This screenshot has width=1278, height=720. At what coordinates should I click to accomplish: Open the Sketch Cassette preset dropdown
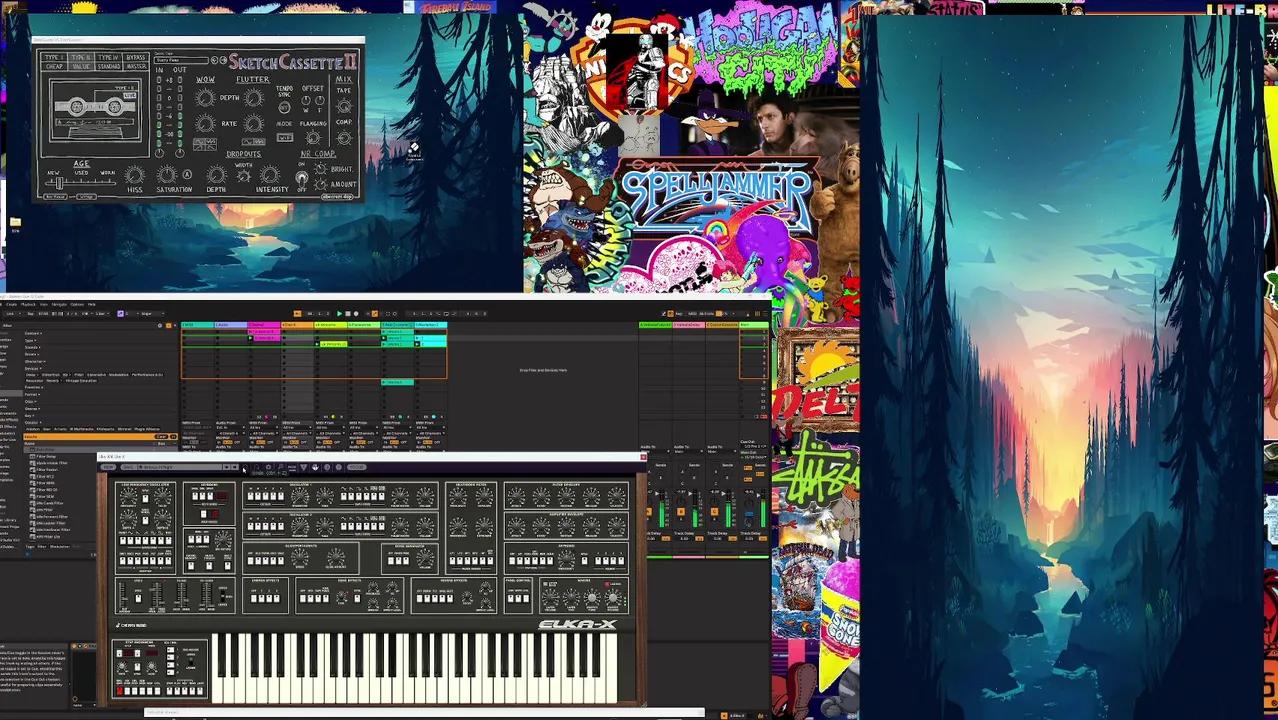pos(181,60)
